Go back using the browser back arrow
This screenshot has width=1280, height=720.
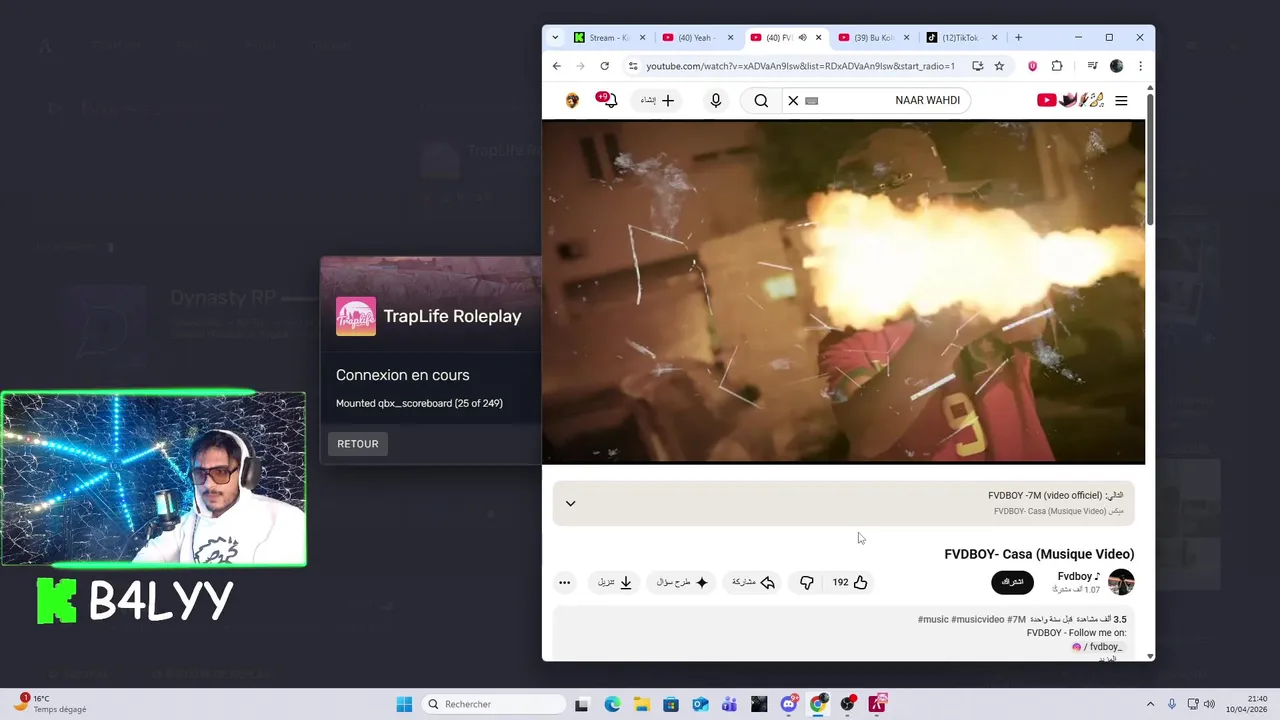557,66
